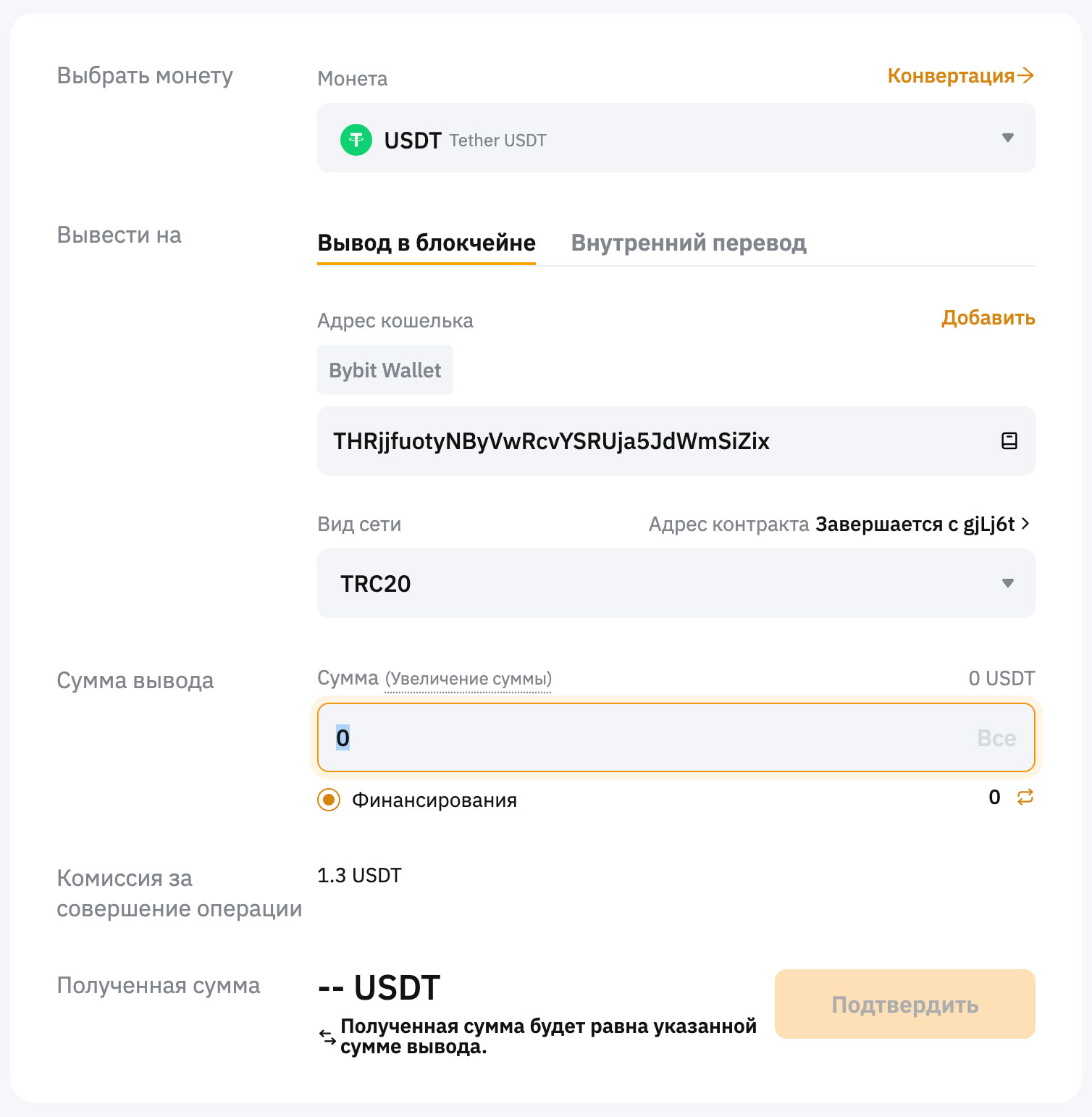Switch to the Вывод в блокчейне tab
This screenshot has width=1092, height=1117.
coord(427,243)
